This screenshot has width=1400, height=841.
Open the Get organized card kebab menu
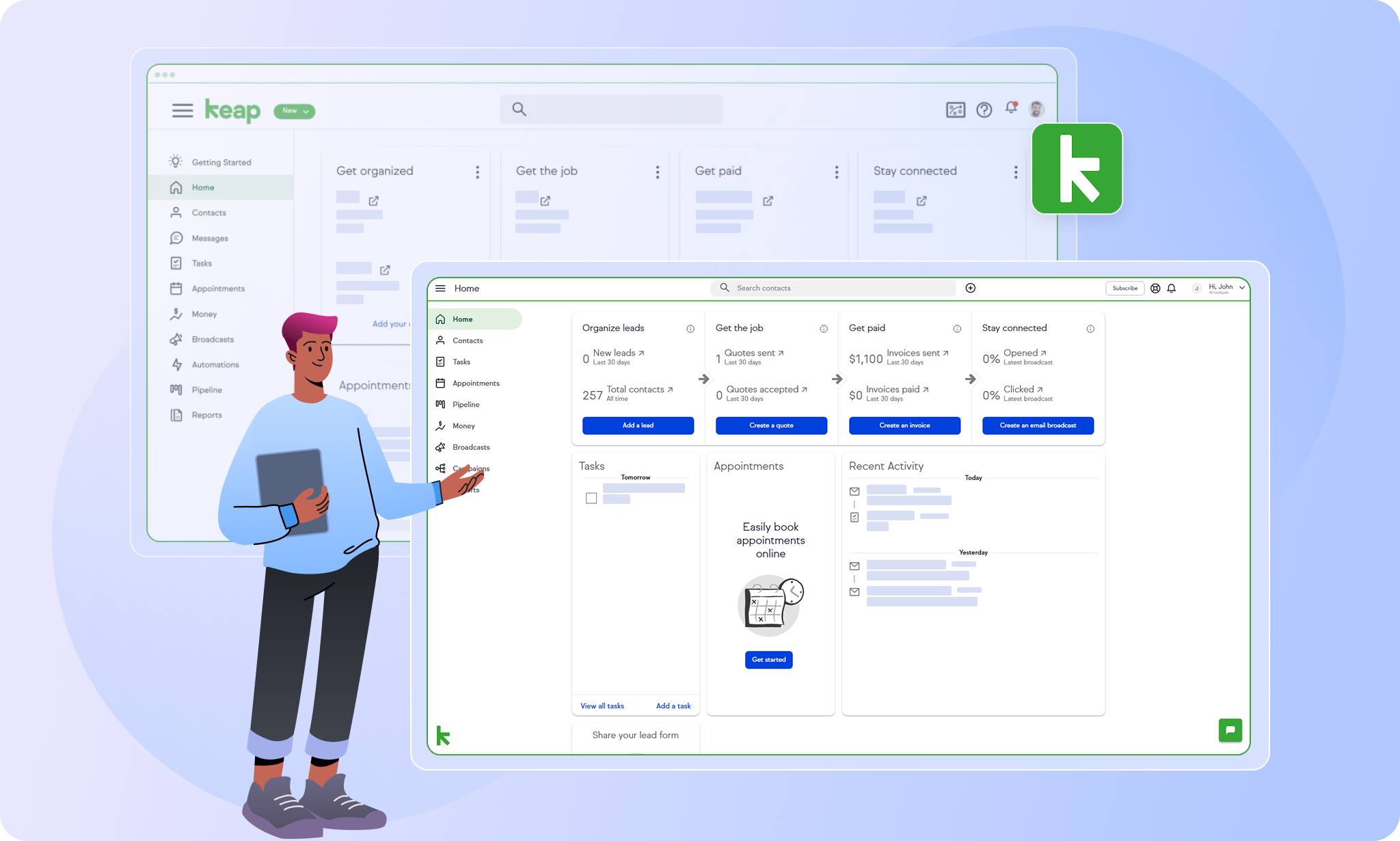click(477, 172)
